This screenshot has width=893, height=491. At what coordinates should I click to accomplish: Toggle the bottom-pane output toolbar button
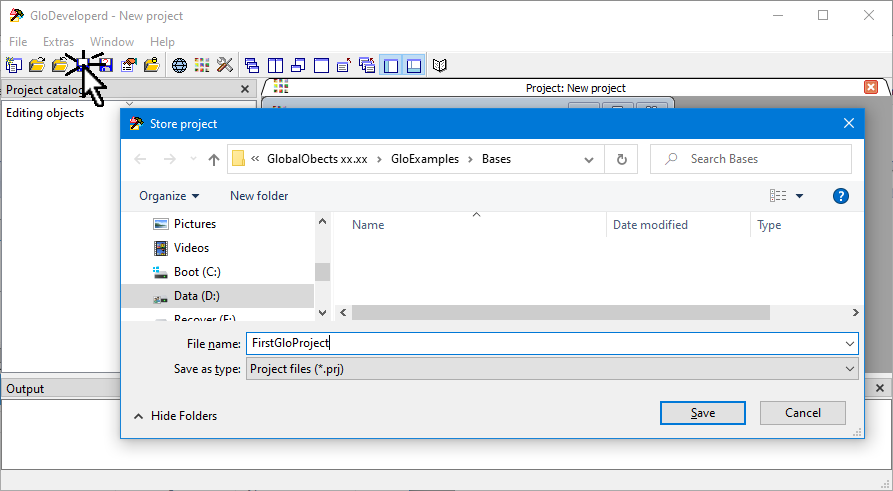[414, 66]
